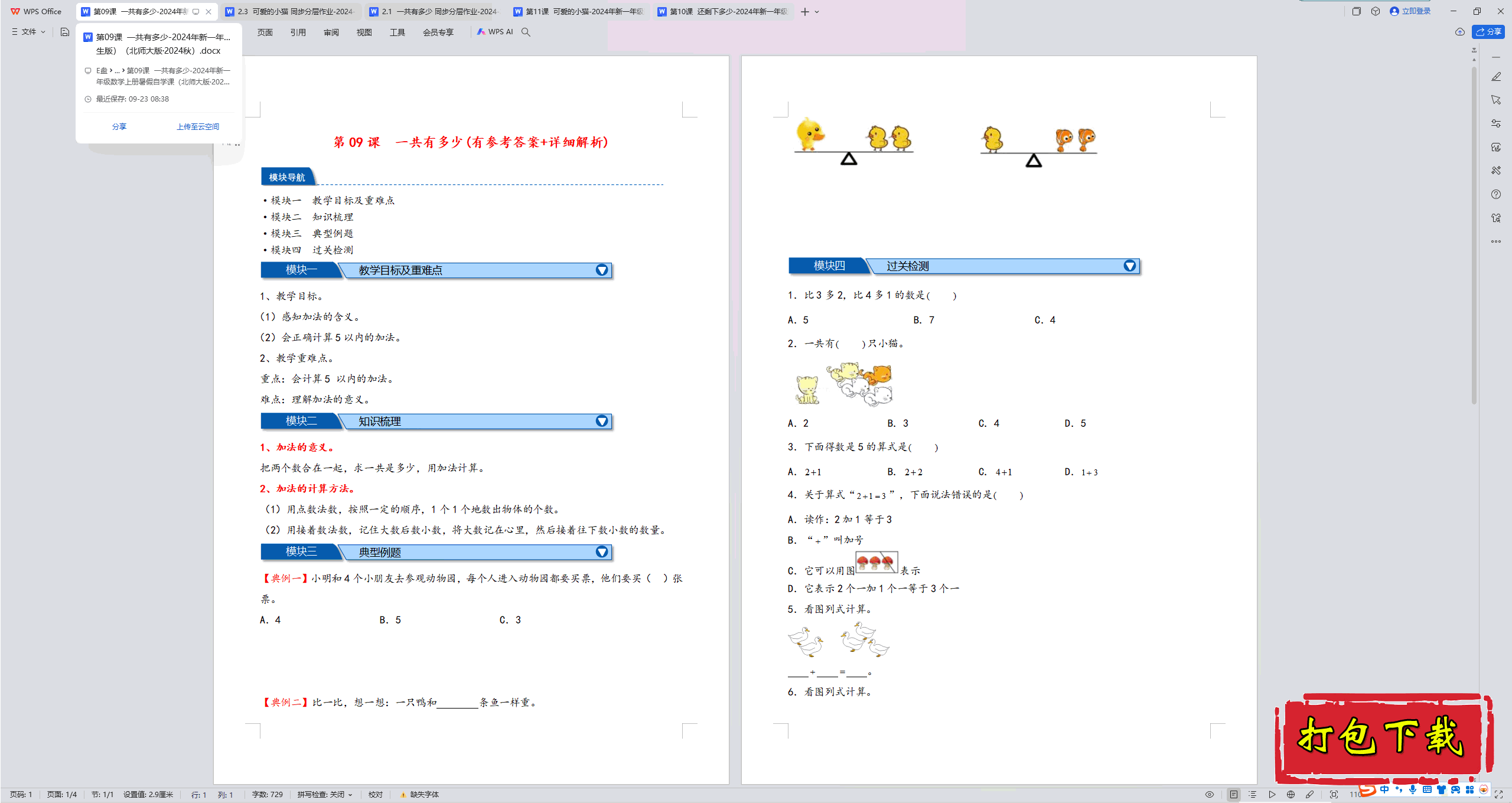Expand the 拼写检查 关闭 dropdown
Screen dimensions: 1512x803
click(325, 795)
